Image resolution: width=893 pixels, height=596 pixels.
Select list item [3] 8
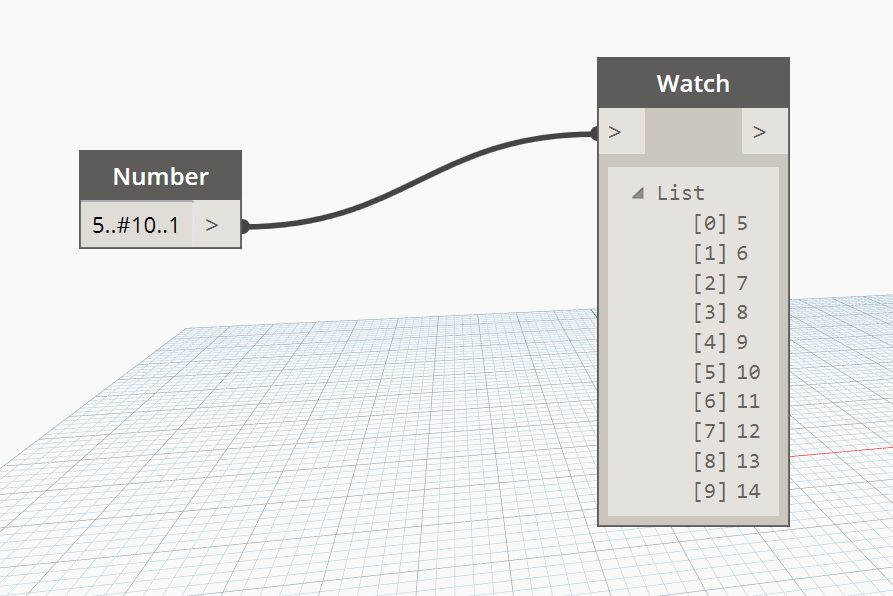[720, 312]
